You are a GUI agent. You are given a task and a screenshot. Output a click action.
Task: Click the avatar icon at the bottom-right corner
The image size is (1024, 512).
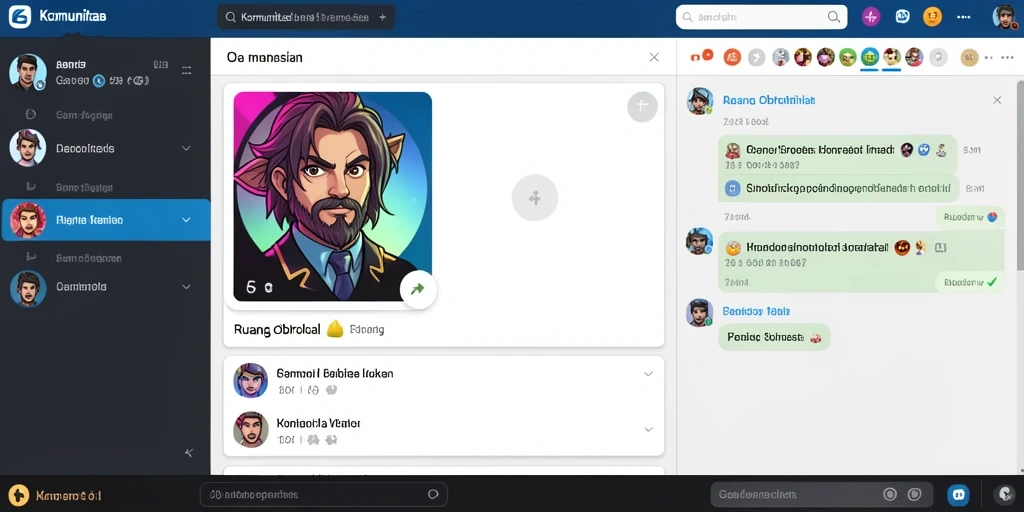coord(1004,495)
